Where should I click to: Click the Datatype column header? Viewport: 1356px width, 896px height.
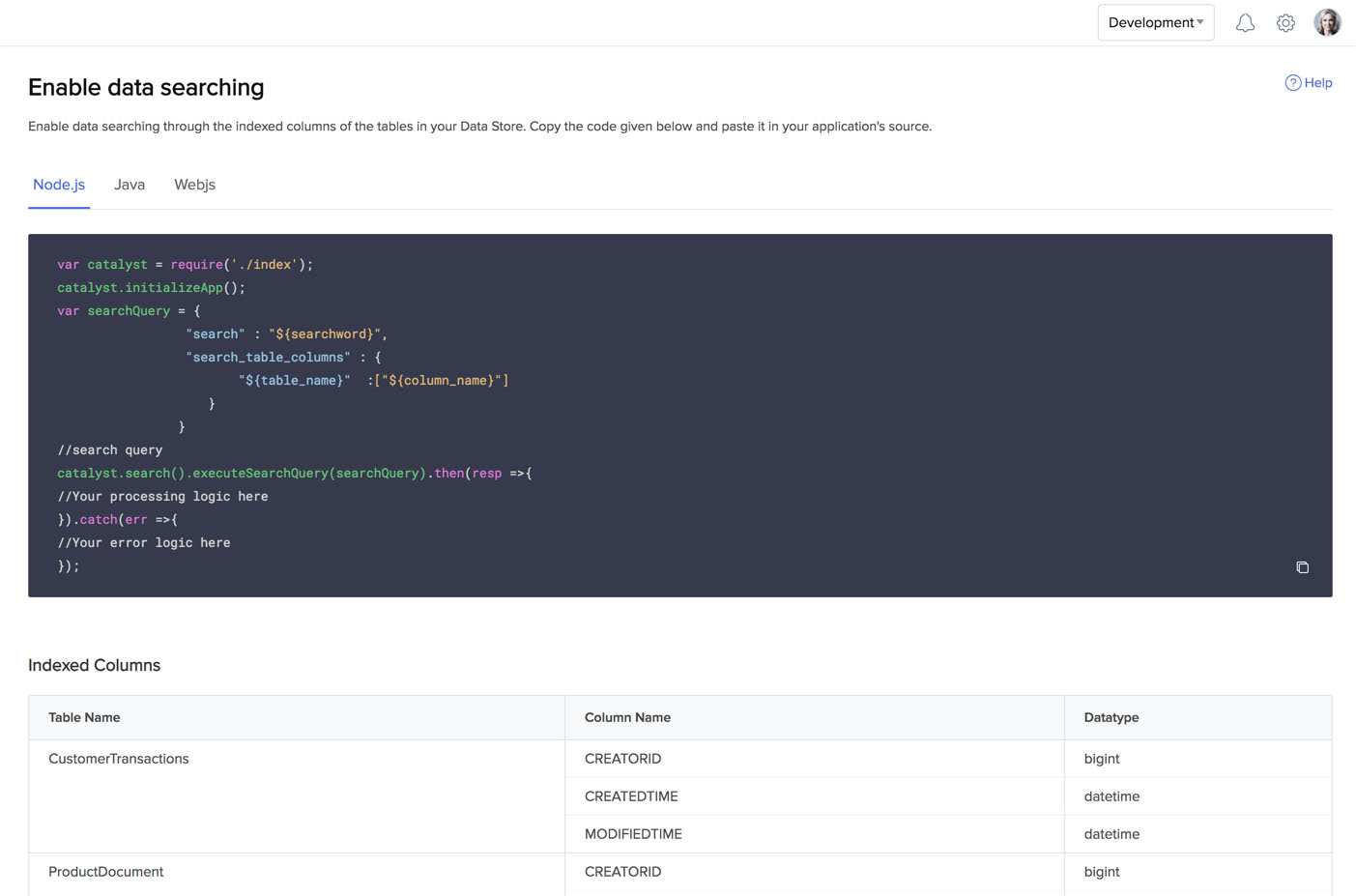point(1111,717)
